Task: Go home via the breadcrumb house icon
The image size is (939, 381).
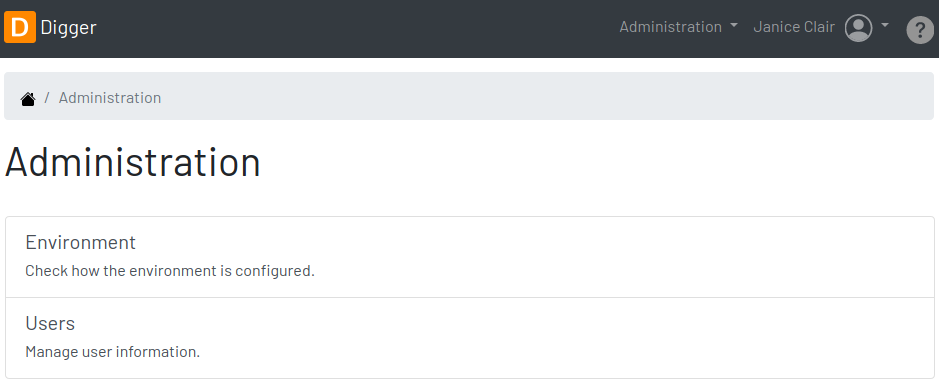Action: pos(28,99)
